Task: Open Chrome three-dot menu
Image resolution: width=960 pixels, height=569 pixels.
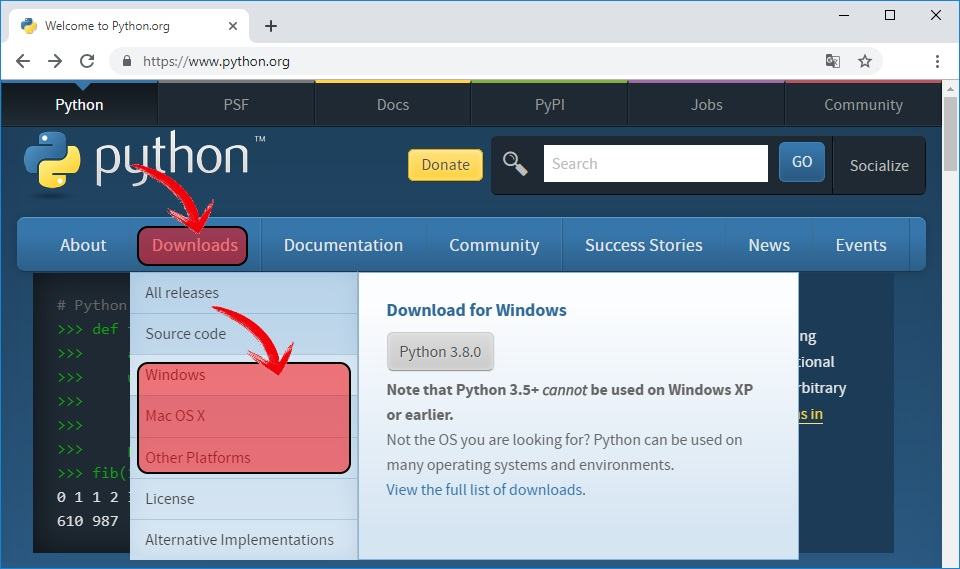Action: 937,61
